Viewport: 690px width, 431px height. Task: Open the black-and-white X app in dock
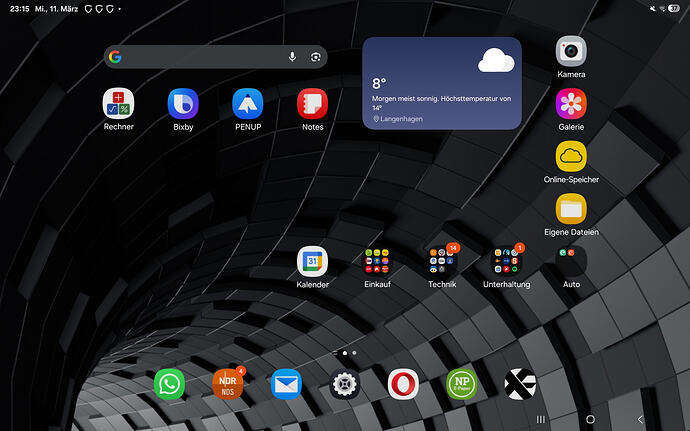tap(520, 384)
